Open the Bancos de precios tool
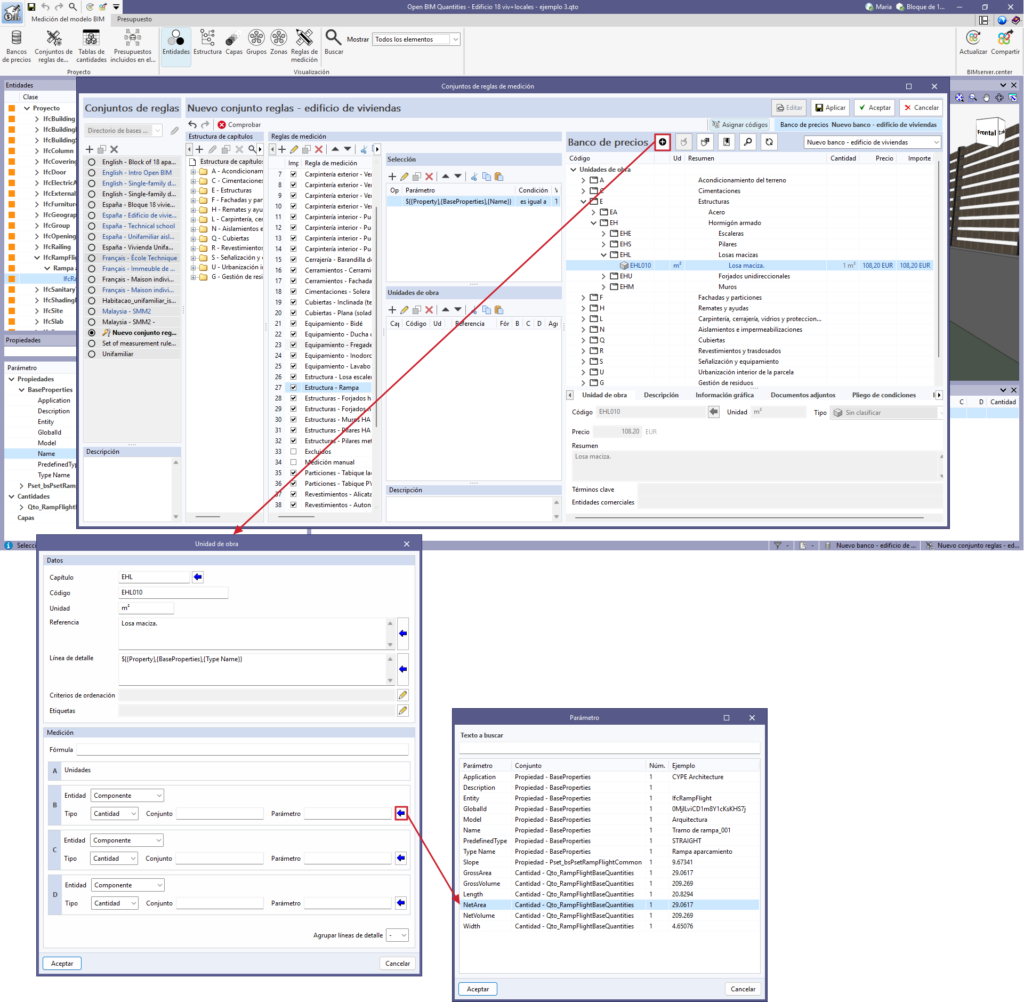Screen dimensions: 1024x1002 tap(16, 46)
